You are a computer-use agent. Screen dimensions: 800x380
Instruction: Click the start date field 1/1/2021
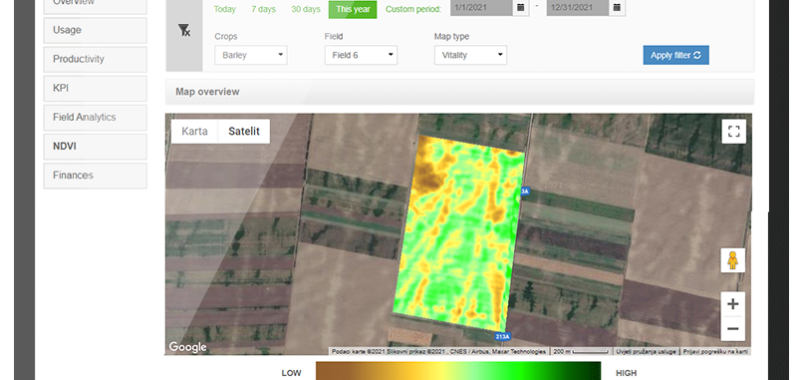pos(482,7)
